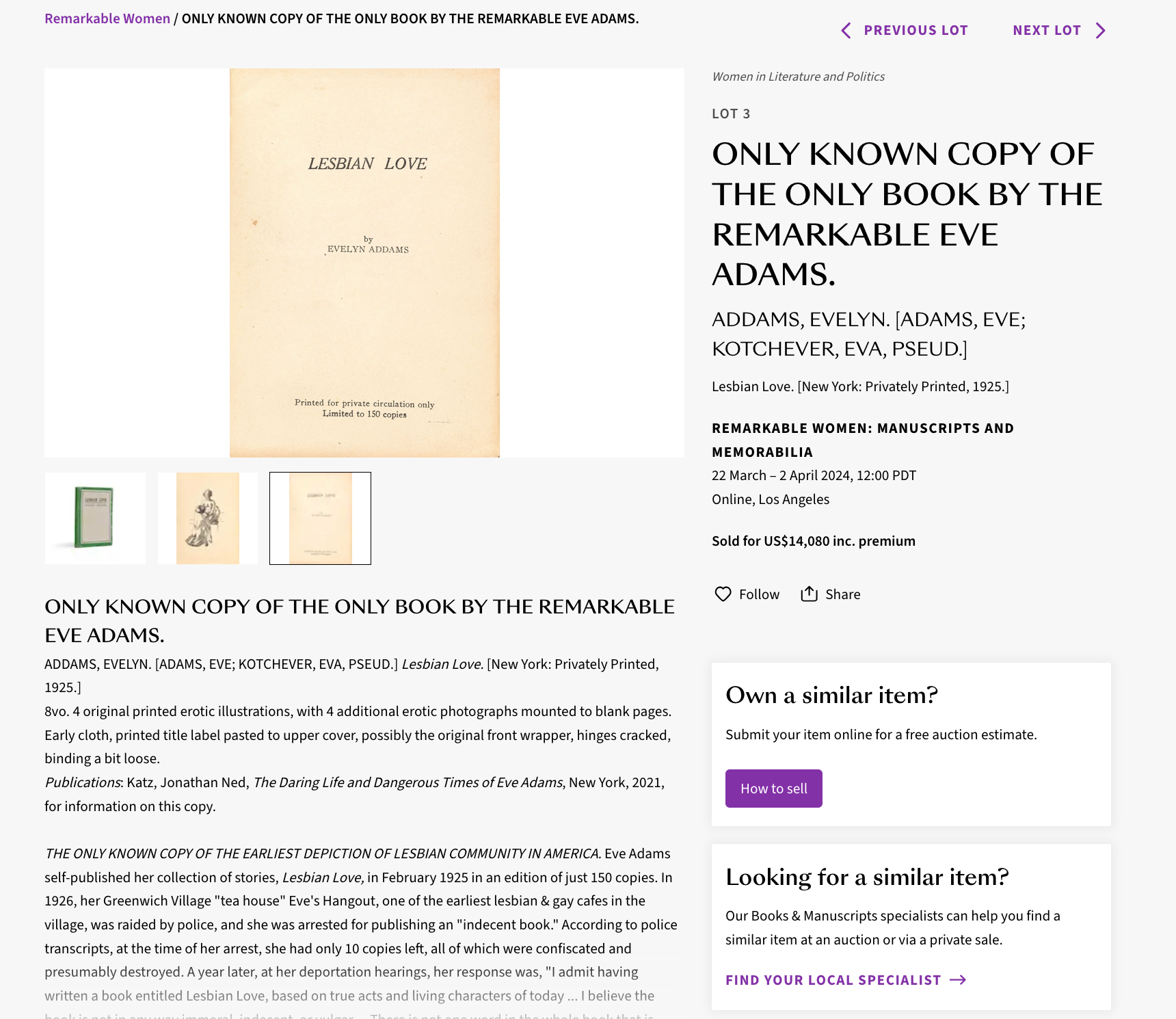The width and height of the screenshot is (1176, 1019).
Task: Open the main Lesbian Love title page image
Action: click(364, 263)
